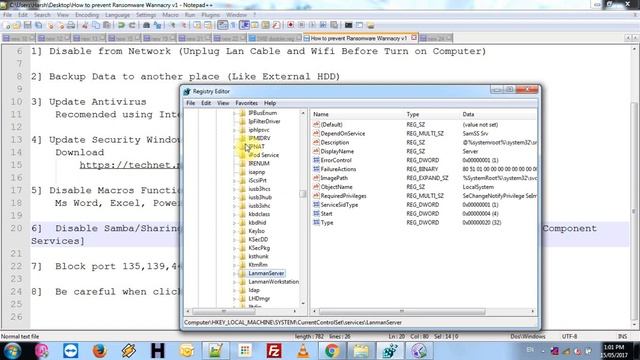The width and height of the screenshot is (640, 360).
Task: Select the Start DWORD registry value
Action: (326, 214)
